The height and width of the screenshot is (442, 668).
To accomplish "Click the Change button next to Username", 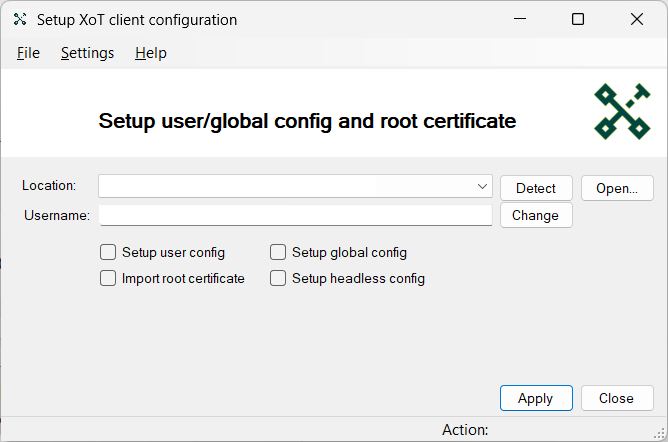I will [x=536, y=215].
